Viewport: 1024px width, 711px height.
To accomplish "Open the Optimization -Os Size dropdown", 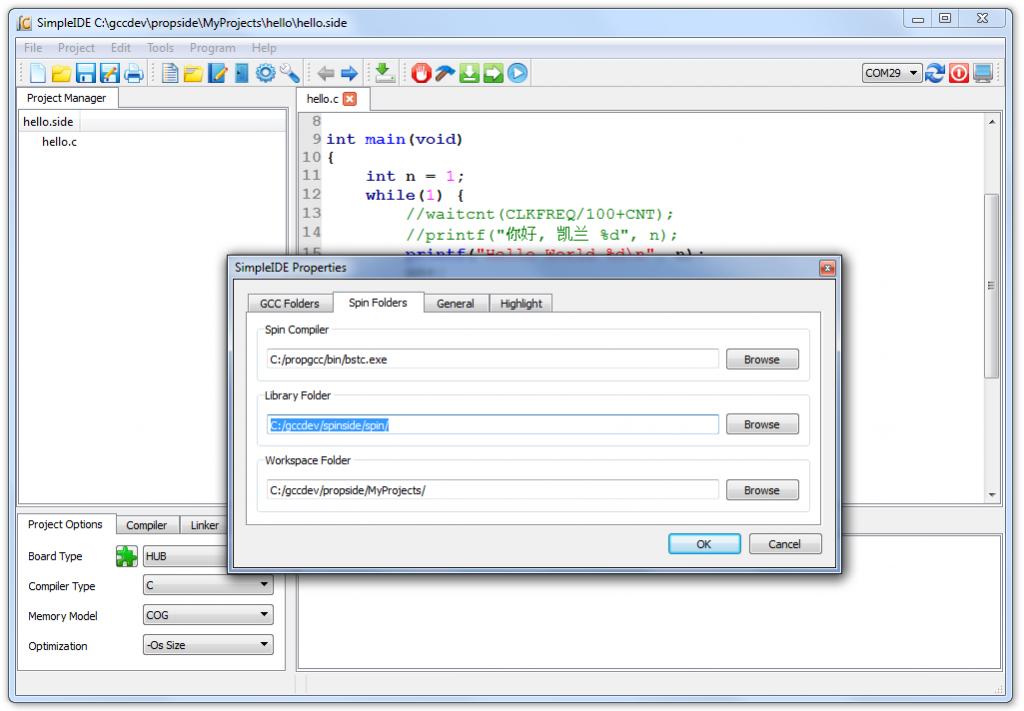I will click(x=208, y=645).
